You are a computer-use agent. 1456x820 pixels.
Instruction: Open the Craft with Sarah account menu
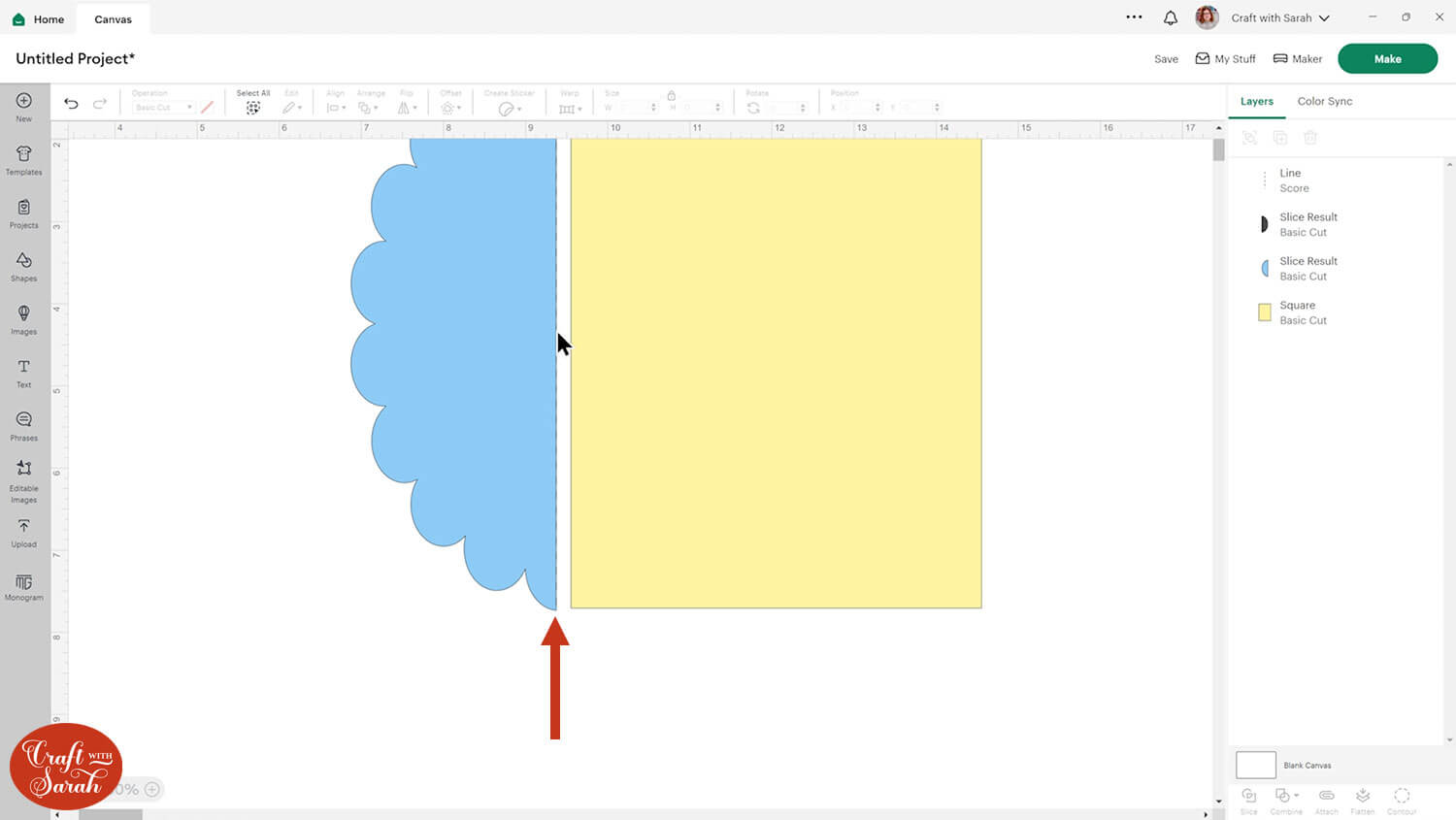click(1280, 17)
